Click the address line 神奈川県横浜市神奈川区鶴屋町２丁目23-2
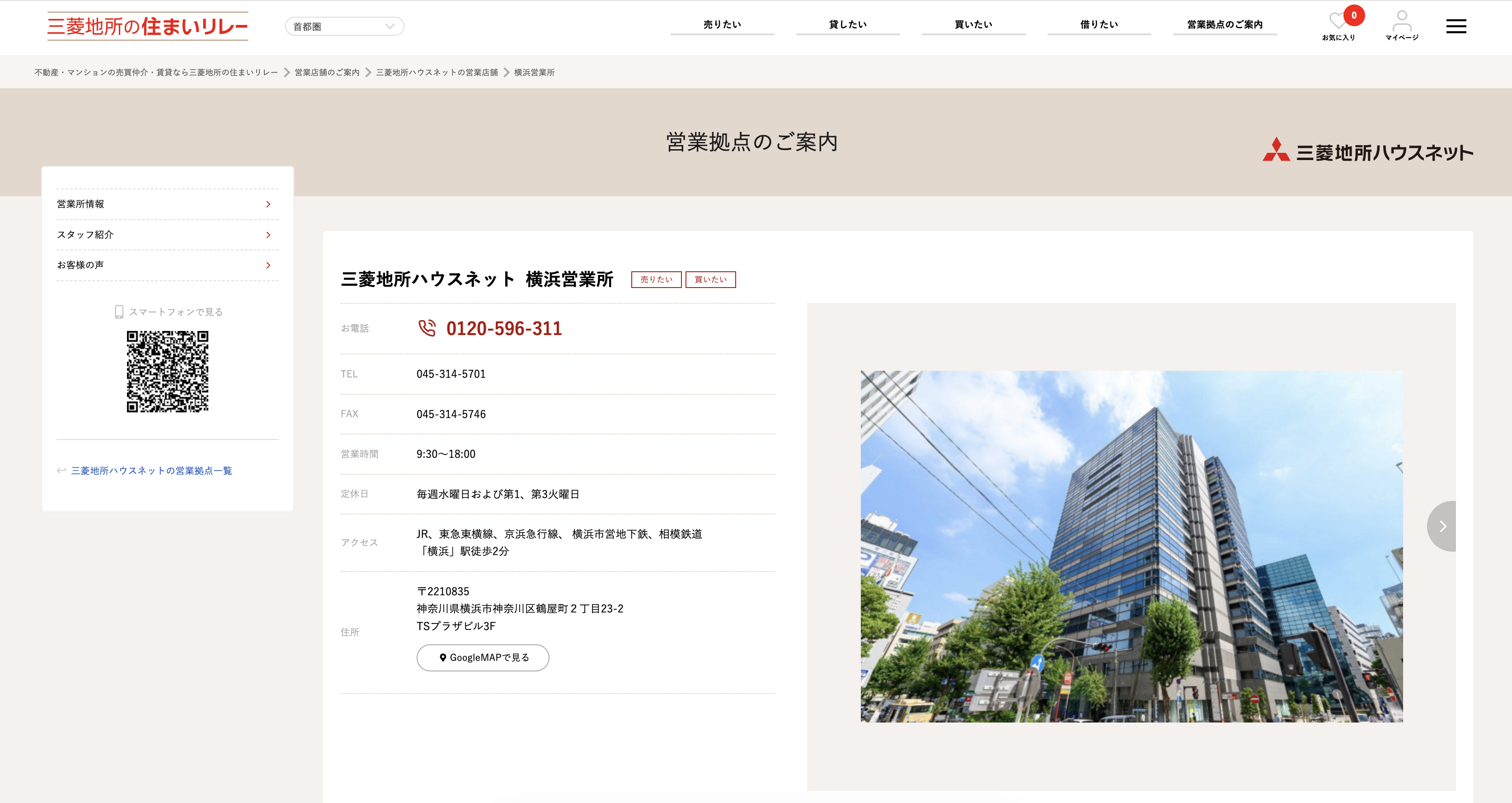 (520, 609)
